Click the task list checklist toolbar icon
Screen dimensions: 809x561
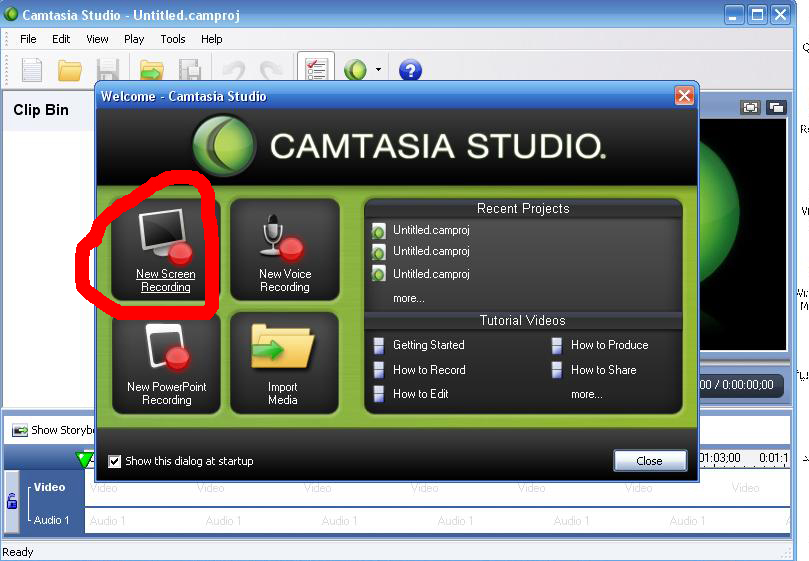coord(316,68)
